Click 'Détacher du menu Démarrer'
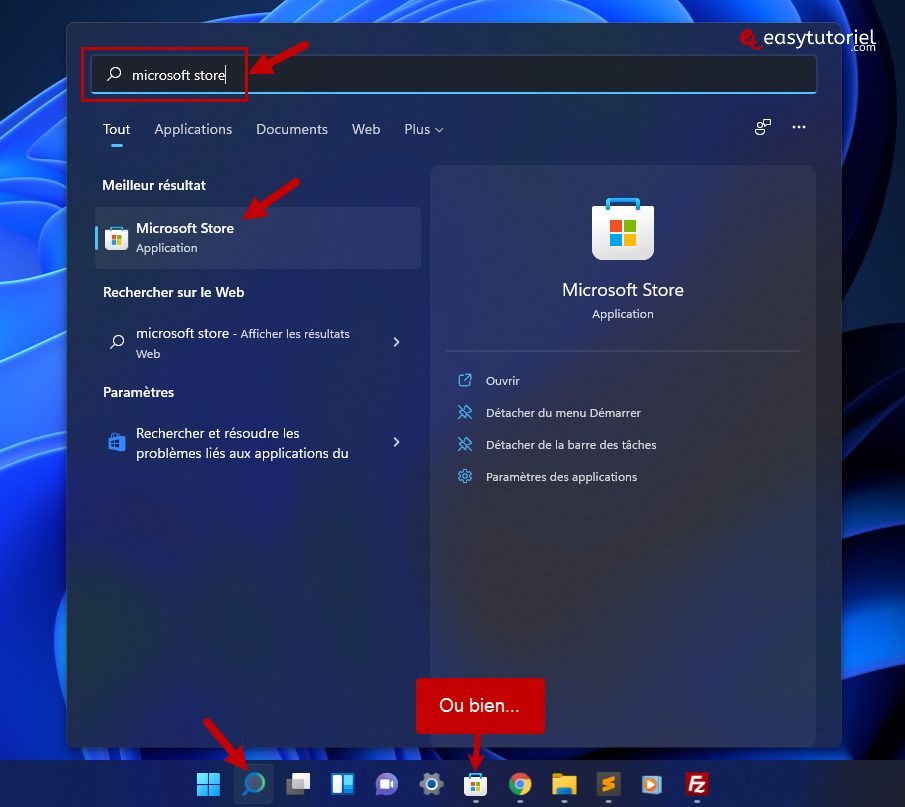The image size is (905, 807). click(x=563, y=413)
